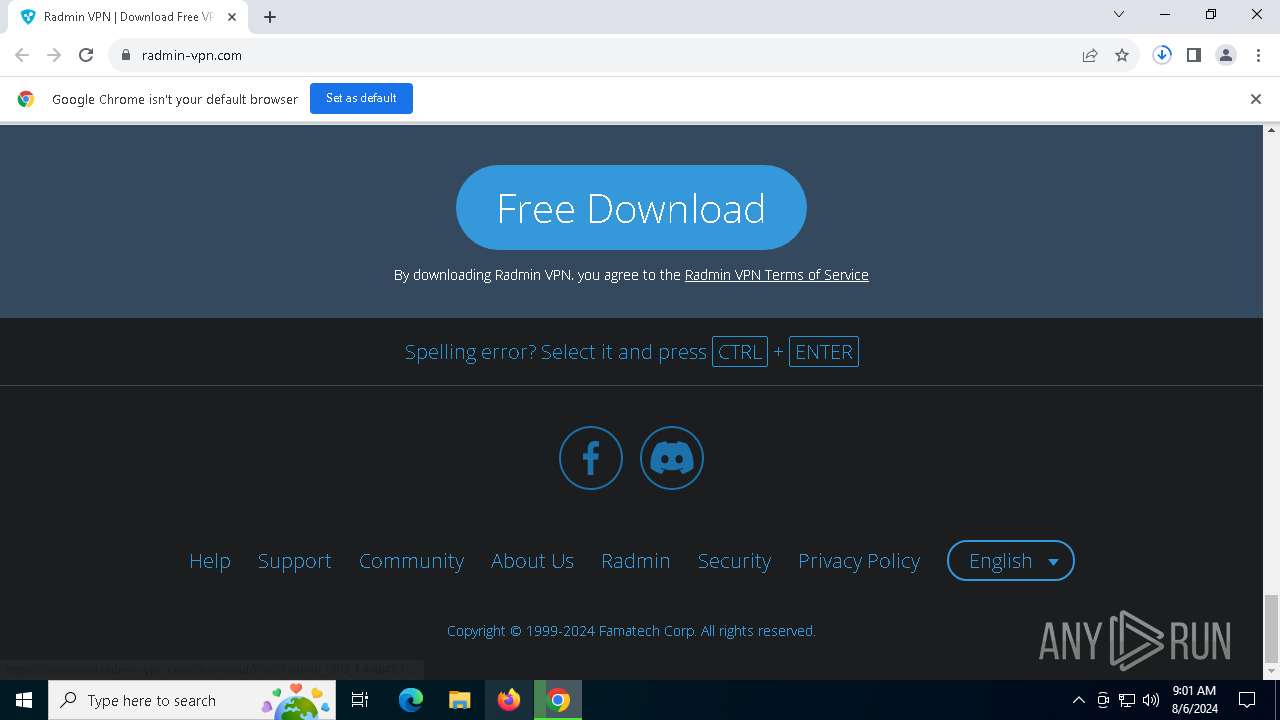Viewport: 1280px width, 720px height.
Task: View site information lock icon
Action: tap(126, 55)
